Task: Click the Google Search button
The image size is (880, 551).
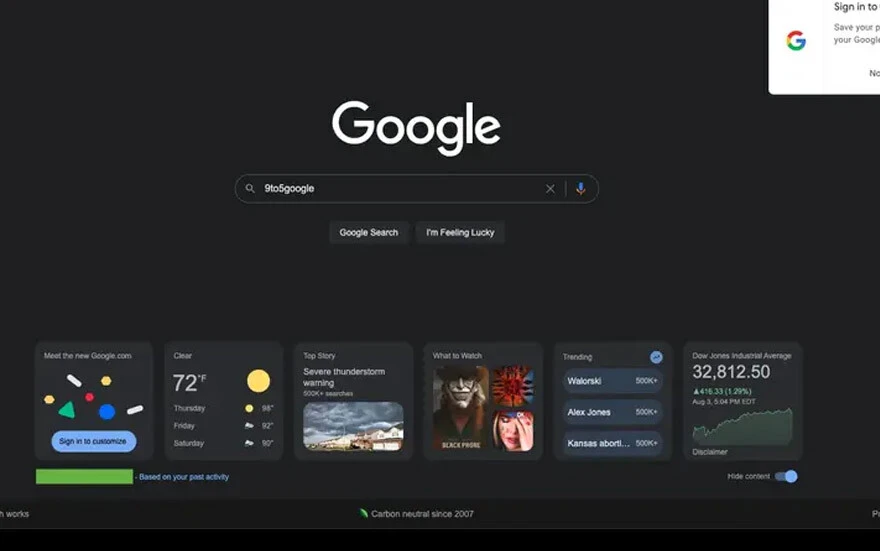Action: [369, 232]
